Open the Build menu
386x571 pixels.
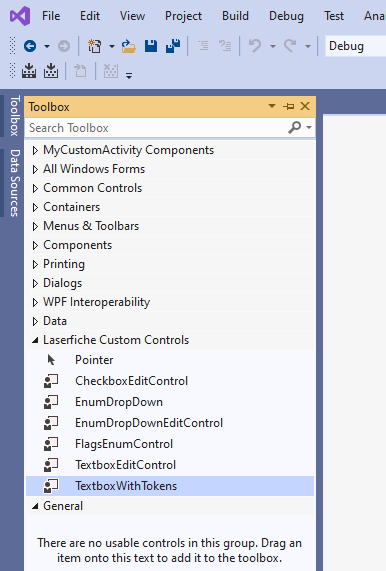pos(235,16)
